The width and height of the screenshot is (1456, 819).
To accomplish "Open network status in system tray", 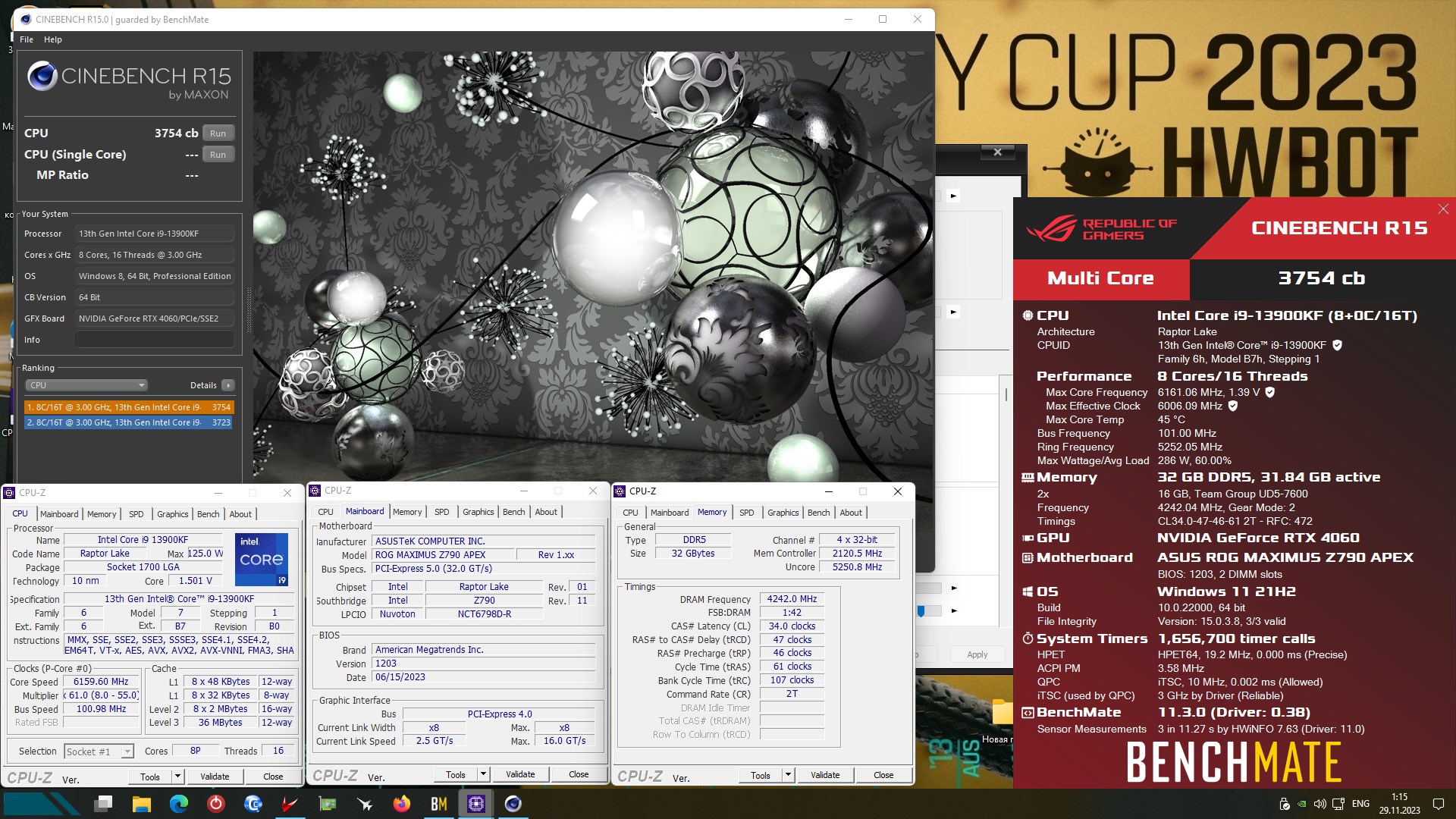I will (x=1338, y=804).
